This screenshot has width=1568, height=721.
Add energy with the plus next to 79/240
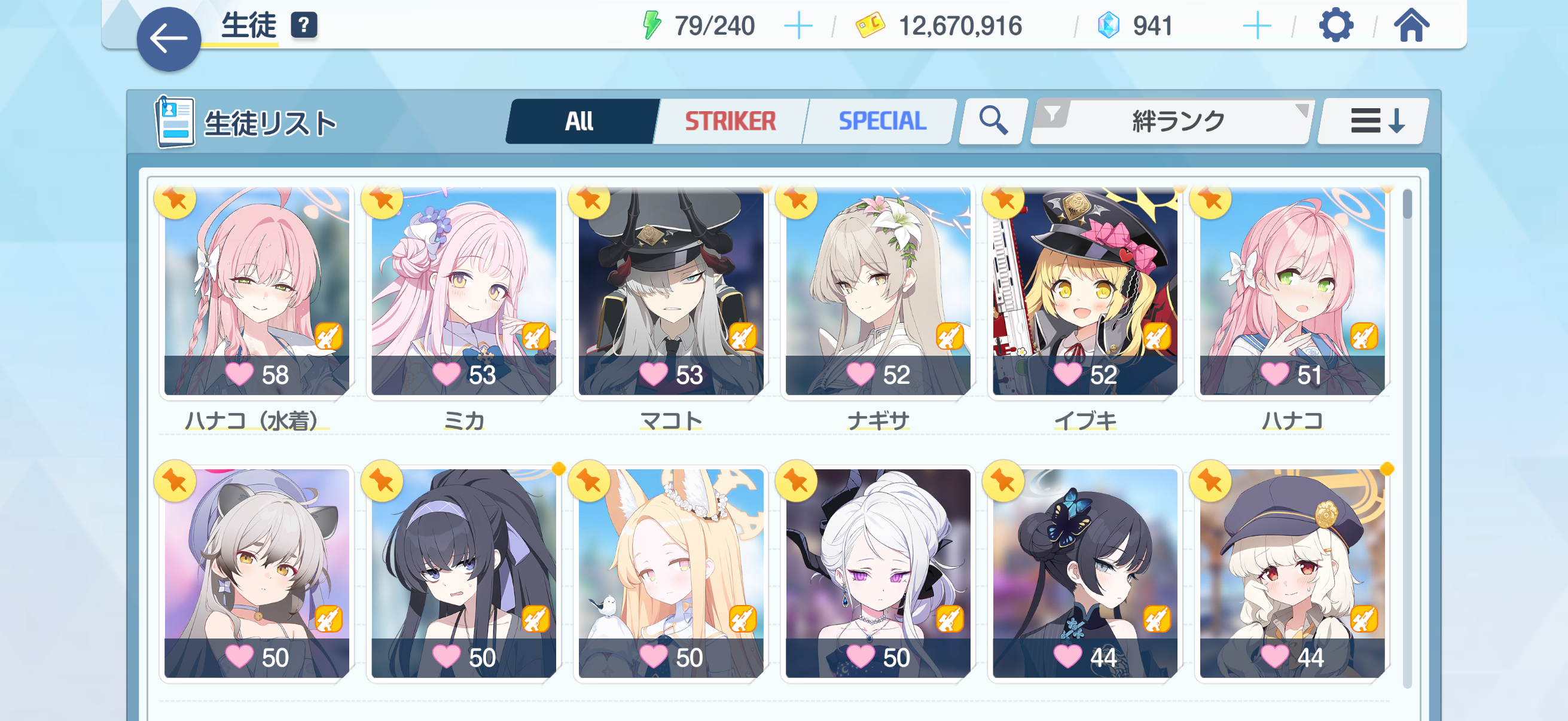coord(798,26)
